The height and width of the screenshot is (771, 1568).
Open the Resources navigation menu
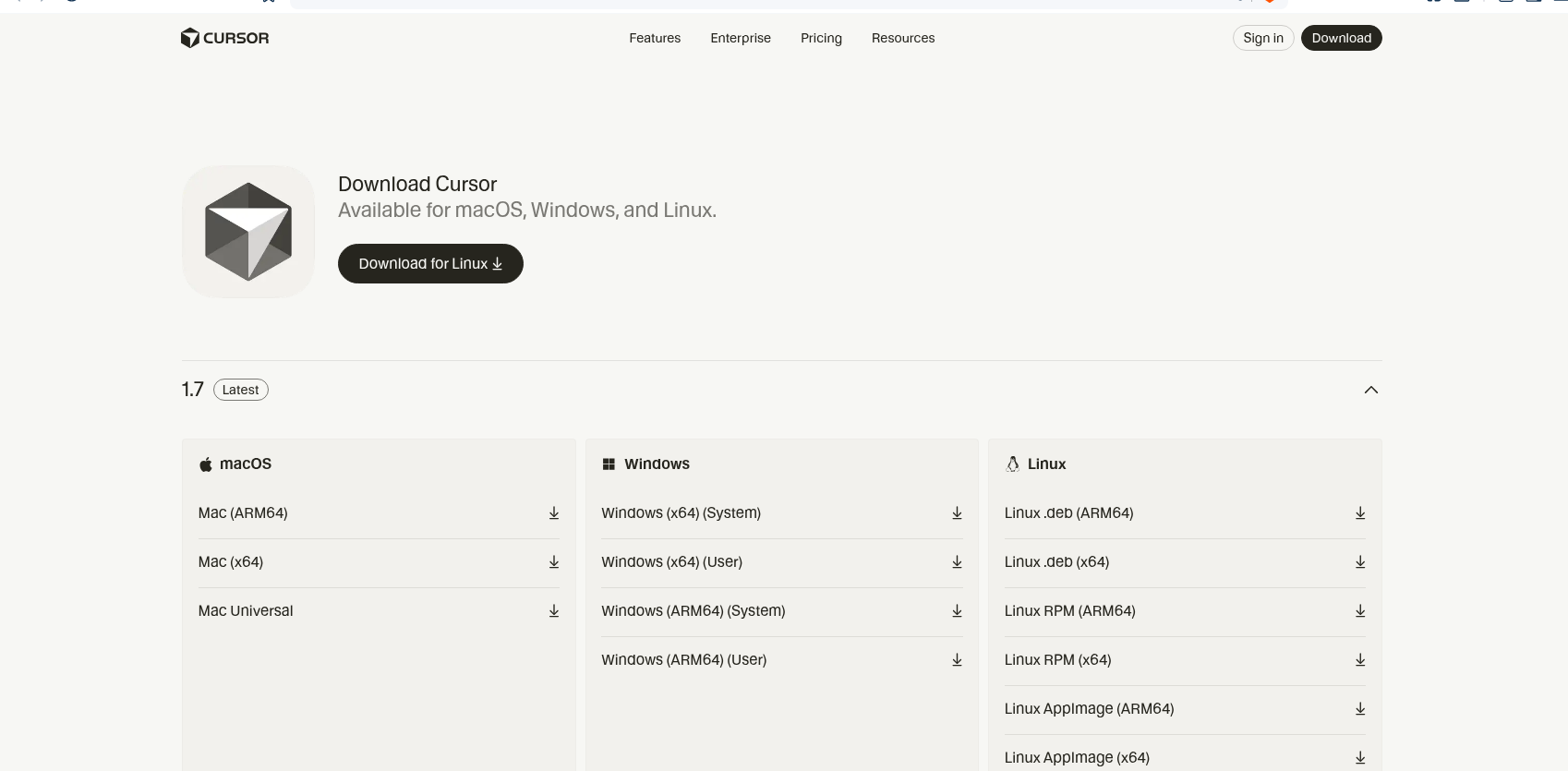point(903,38)
